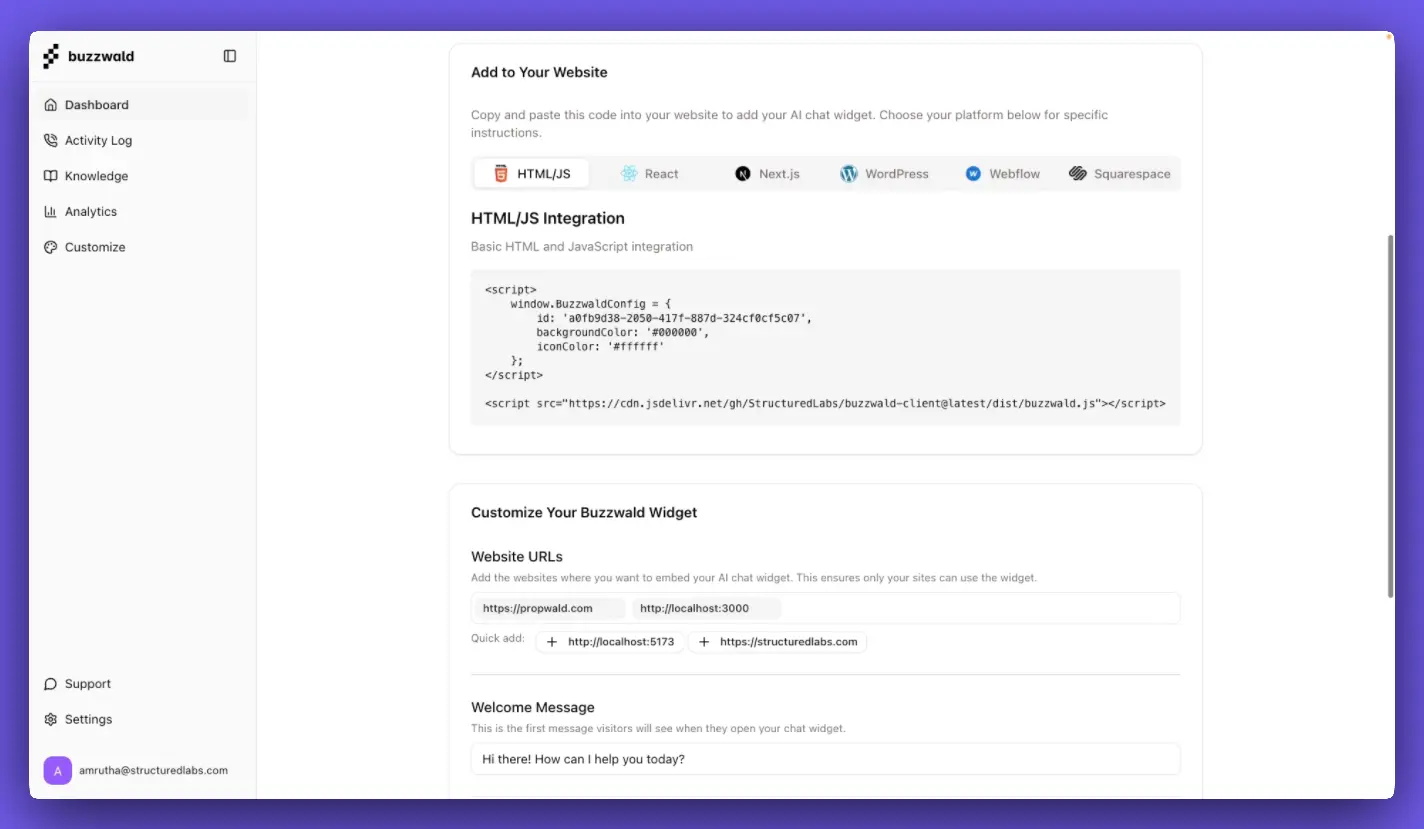Quick add https://structuredlabs.com to Website URLs
The height and width of the screenshot is (829, 1424).
(777, 641)
